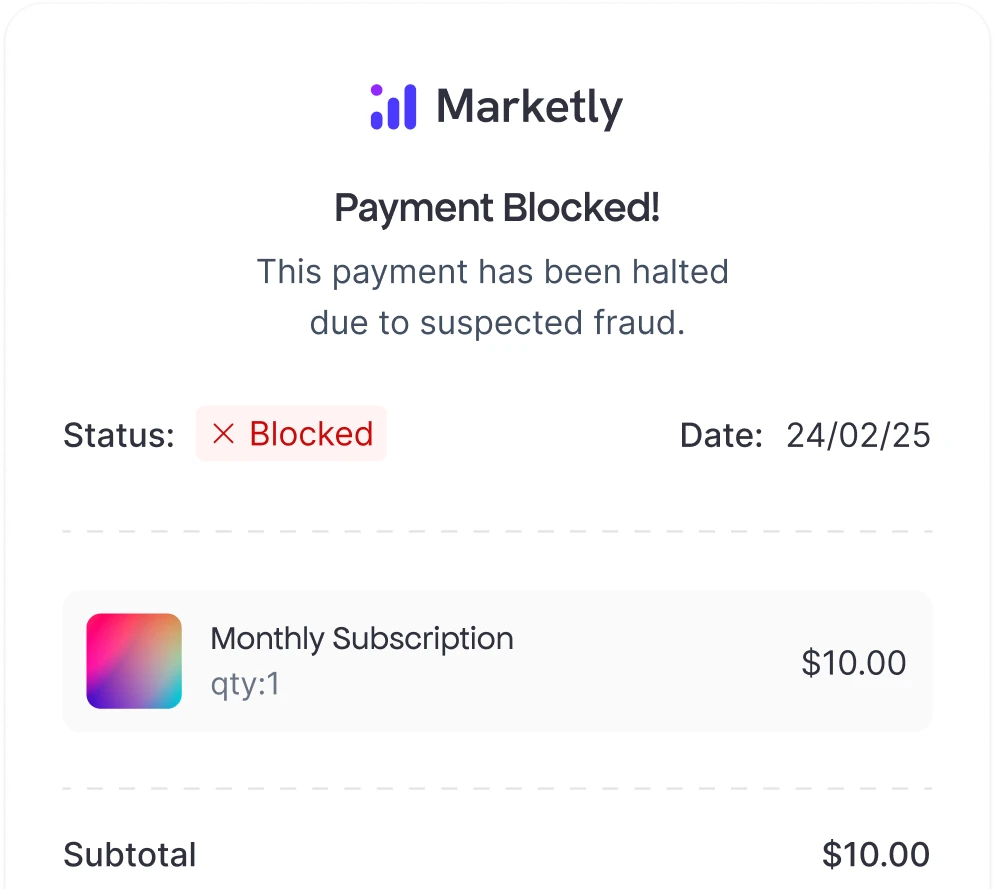Click the Blocked status badge
This screenshot has width=996, height=889.
291,434
